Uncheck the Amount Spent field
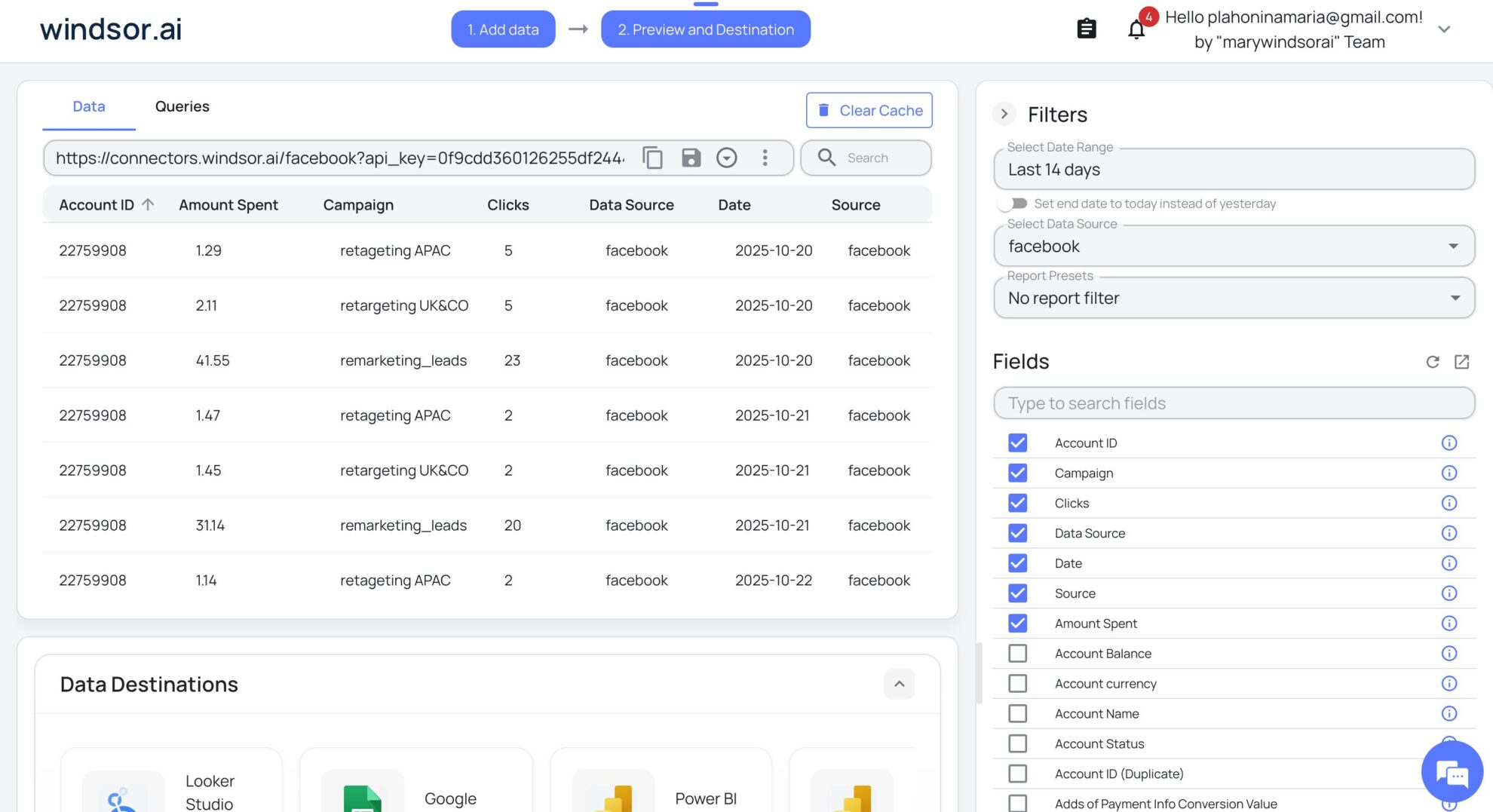Viewport: 1493px width, 812px height. (1017, 624)
